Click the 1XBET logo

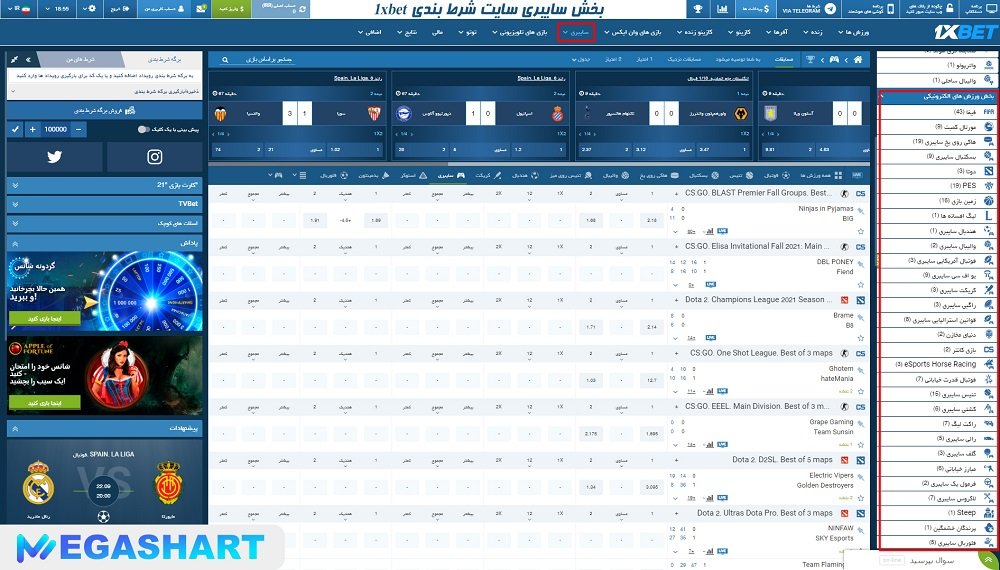[966, 33]
